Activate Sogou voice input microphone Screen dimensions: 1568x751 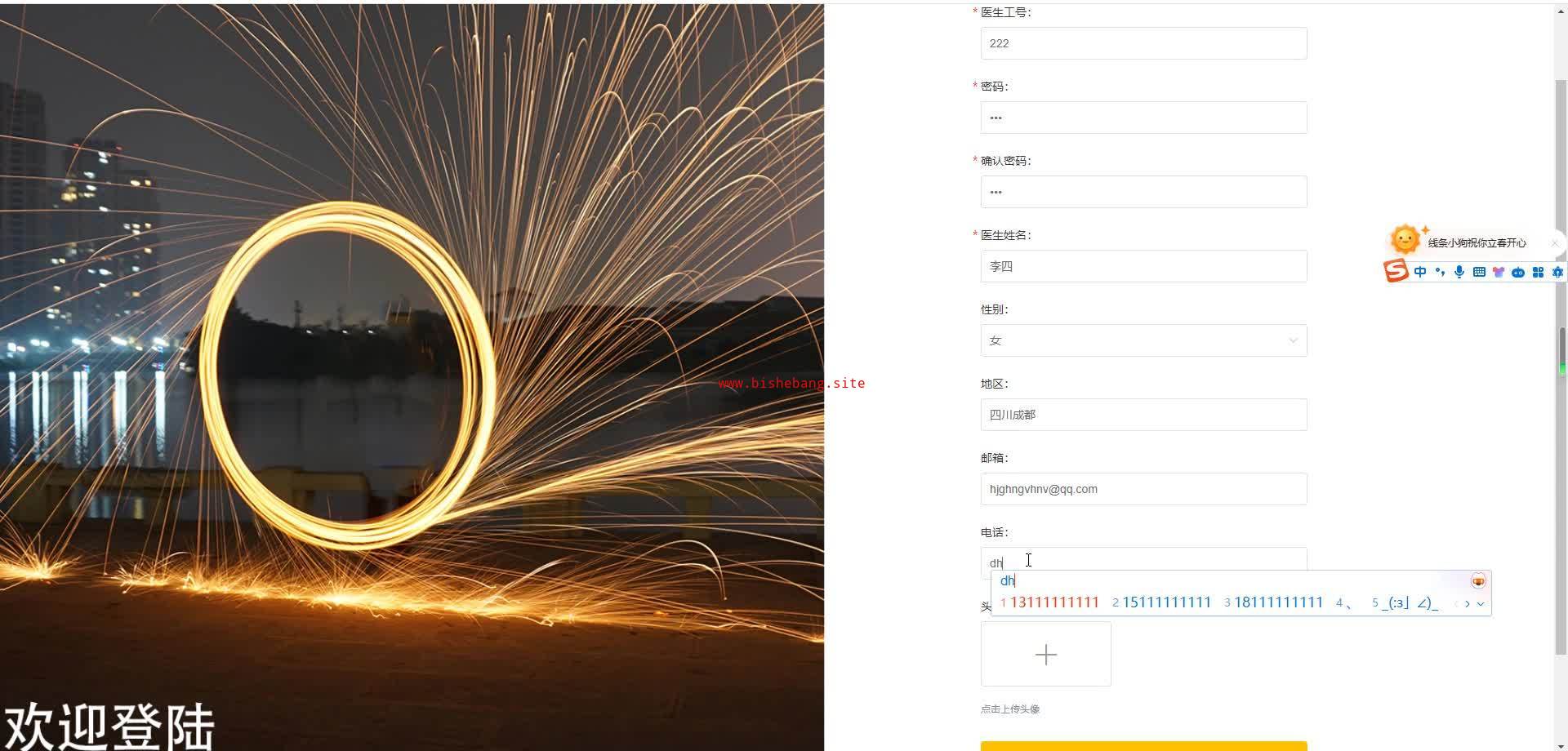click(x=1459, y=273)
